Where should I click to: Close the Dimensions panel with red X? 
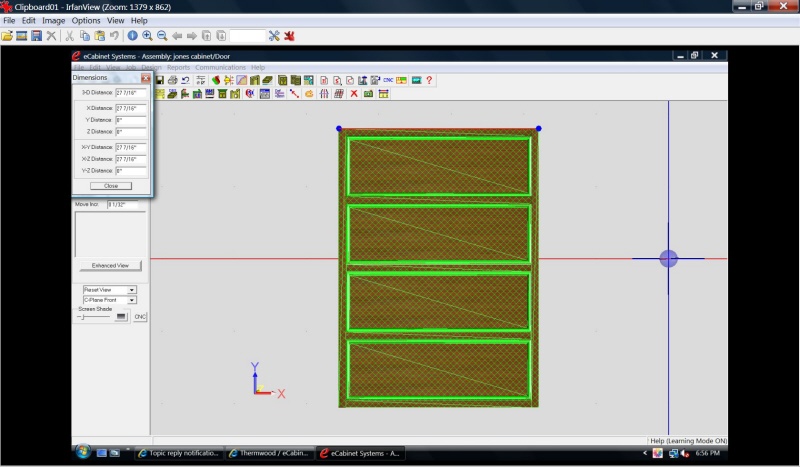click(145, 78)
